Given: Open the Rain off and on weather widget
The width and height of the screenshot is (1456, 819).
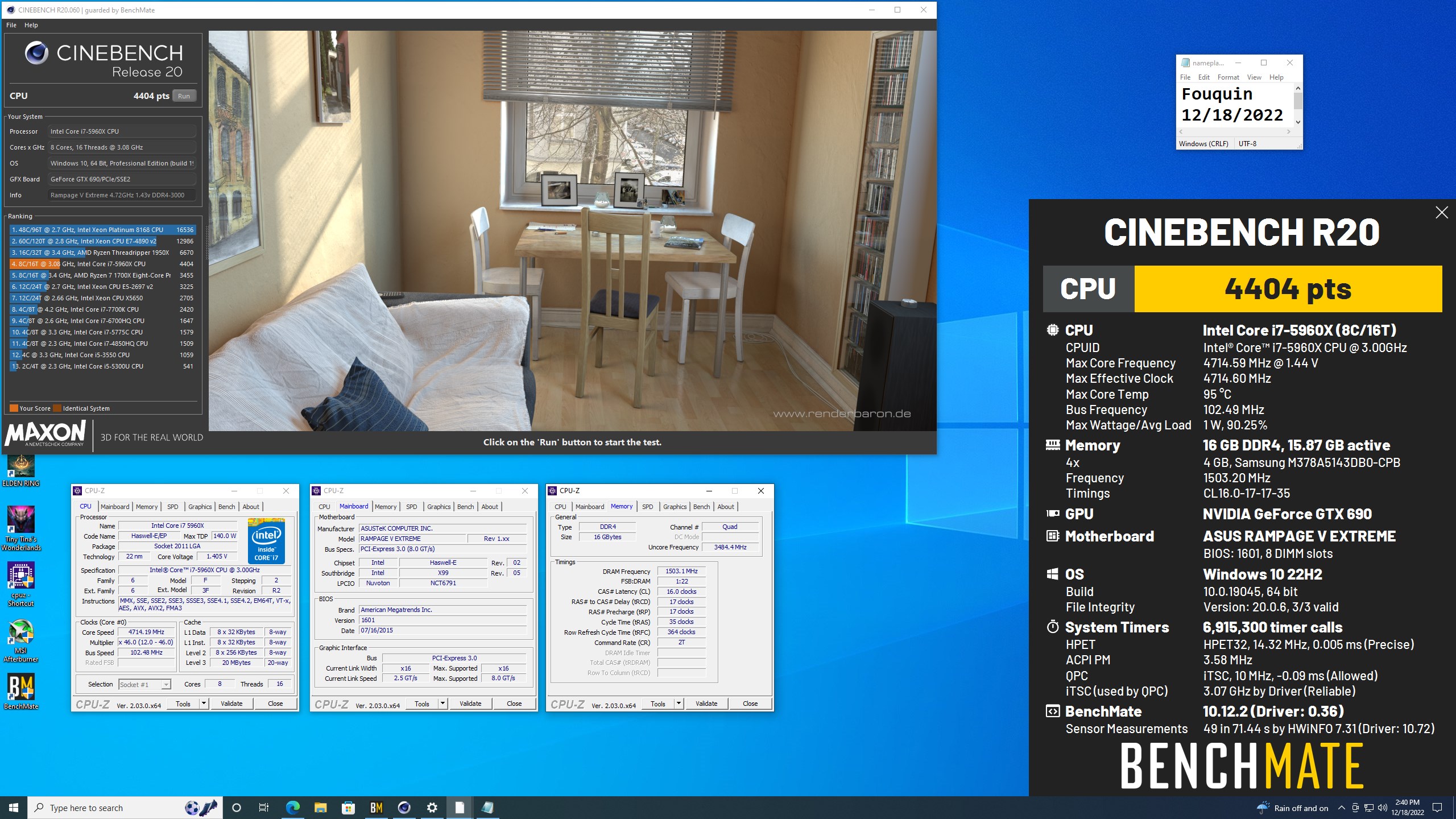Looking at the screenshot, I should click(1292, 808).
